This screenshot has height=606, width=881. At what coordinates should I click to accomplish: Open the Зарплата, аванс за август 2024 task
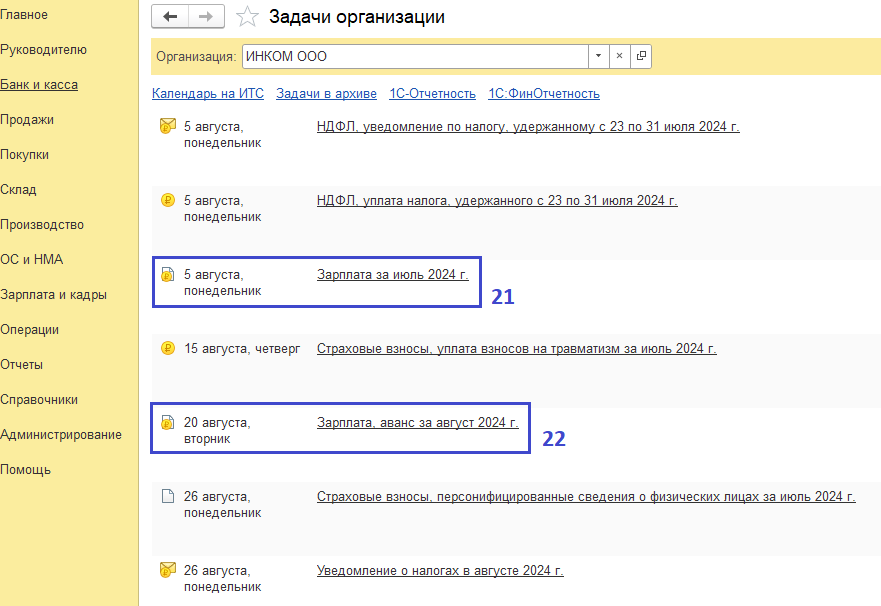pyautogui.click(x=417, y=423)
